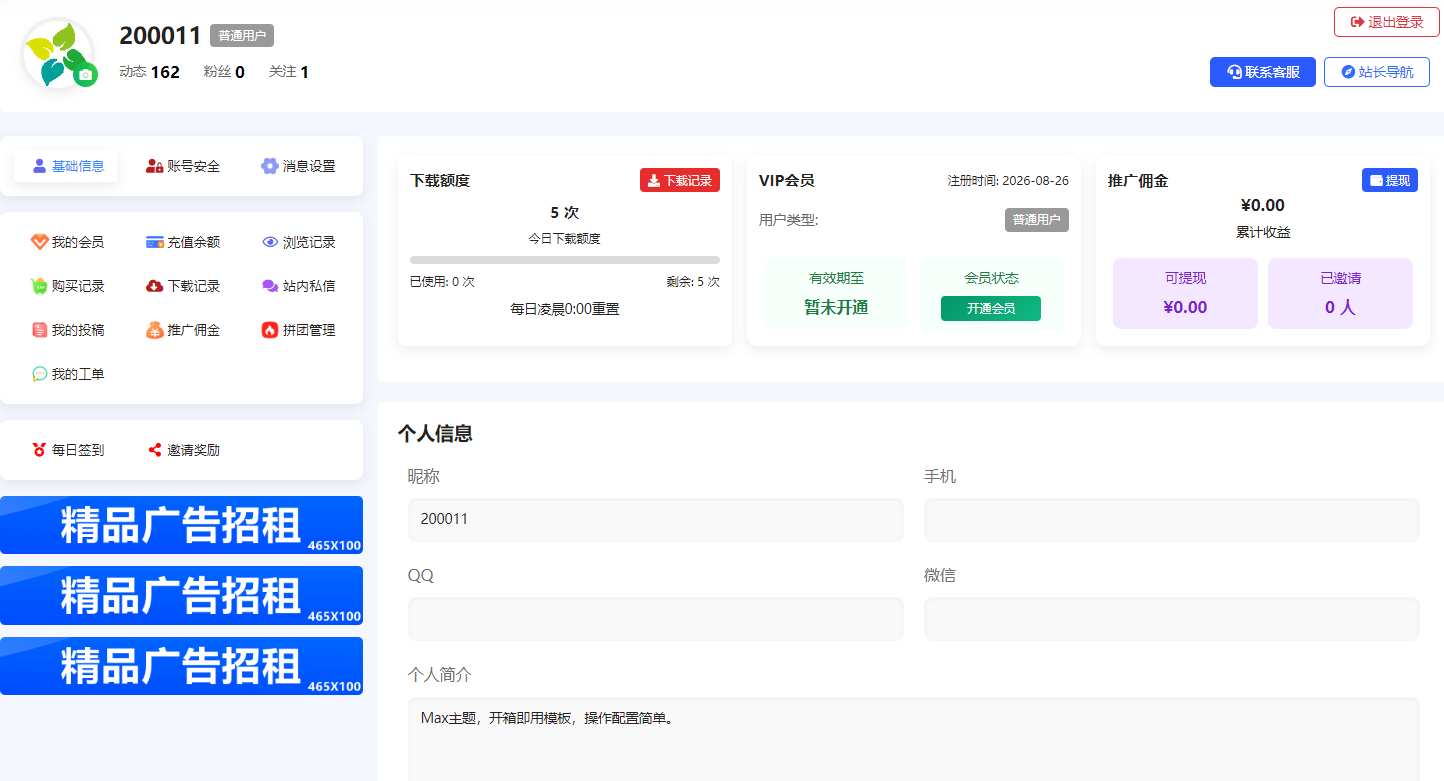Click the QQ input field
The image size is (1444, 781).
point(656,619)
